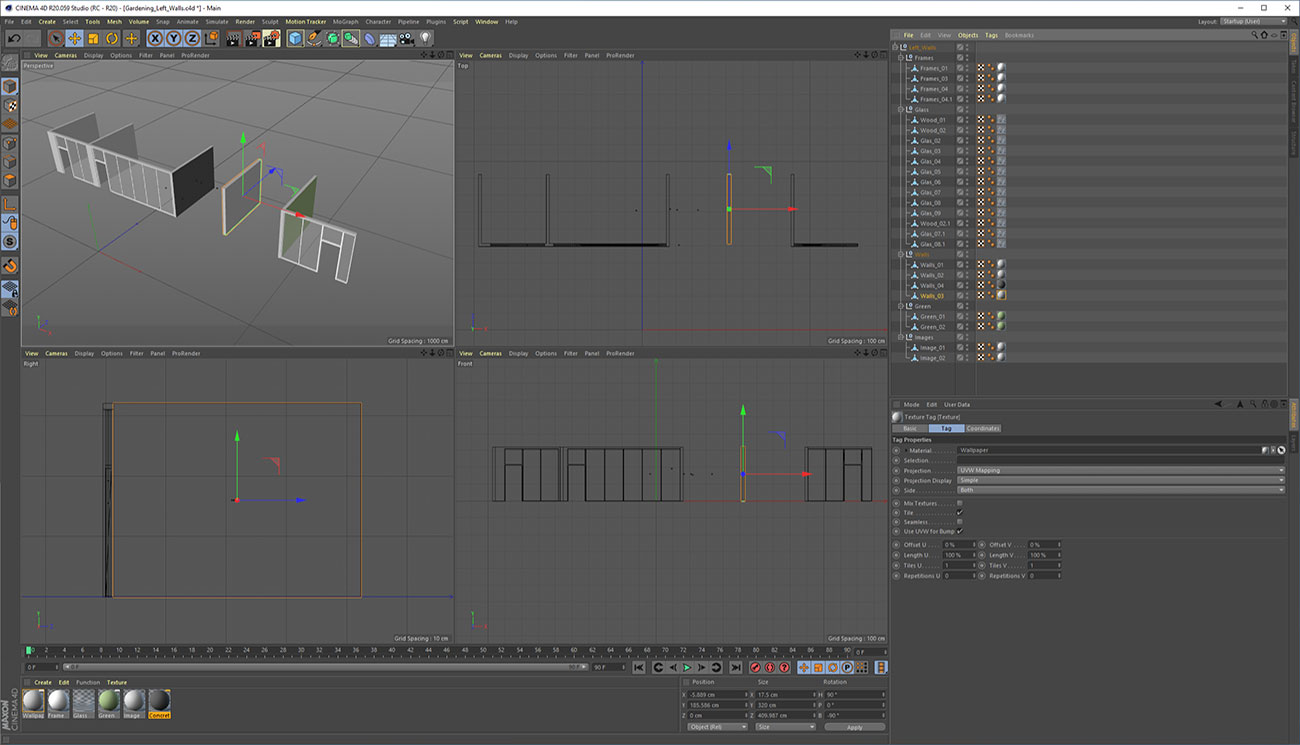Open Bookmarks in Object Manager
1300x745 pixels.
click(1019, 35)
